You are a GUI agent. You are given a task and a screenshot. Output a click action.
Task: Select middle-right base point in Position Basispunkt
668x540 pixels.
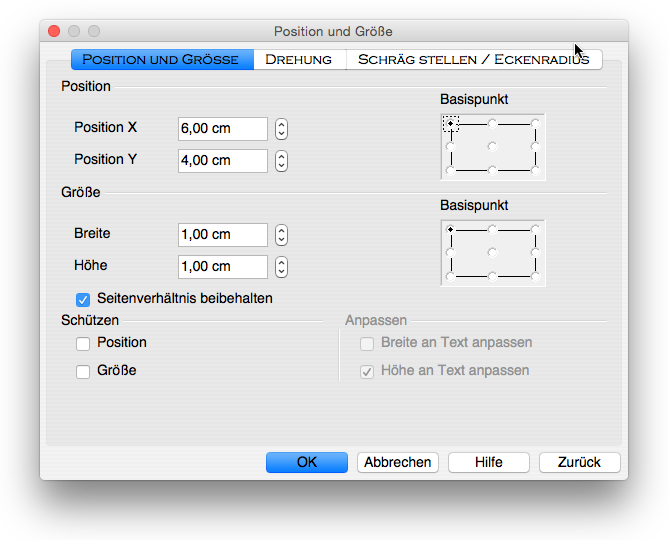[535, 146]
